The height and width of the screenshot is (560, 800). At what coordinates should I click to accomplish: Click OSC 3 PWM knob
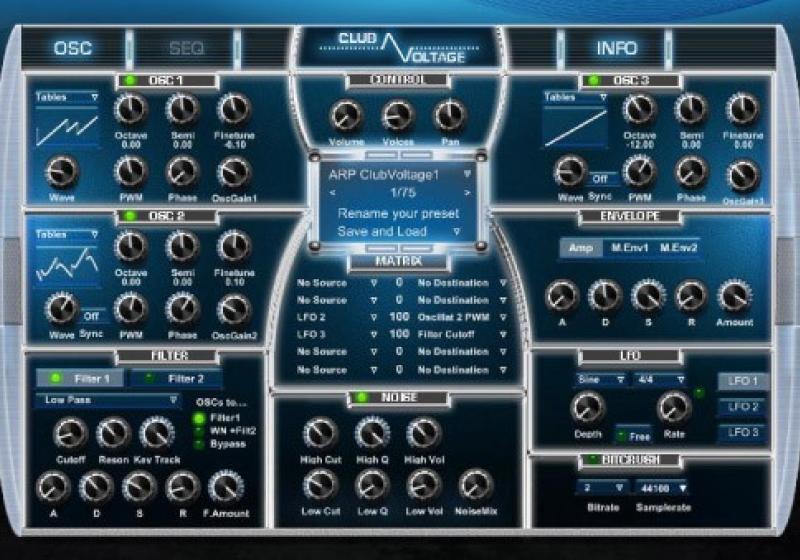[x=640, y=172]
